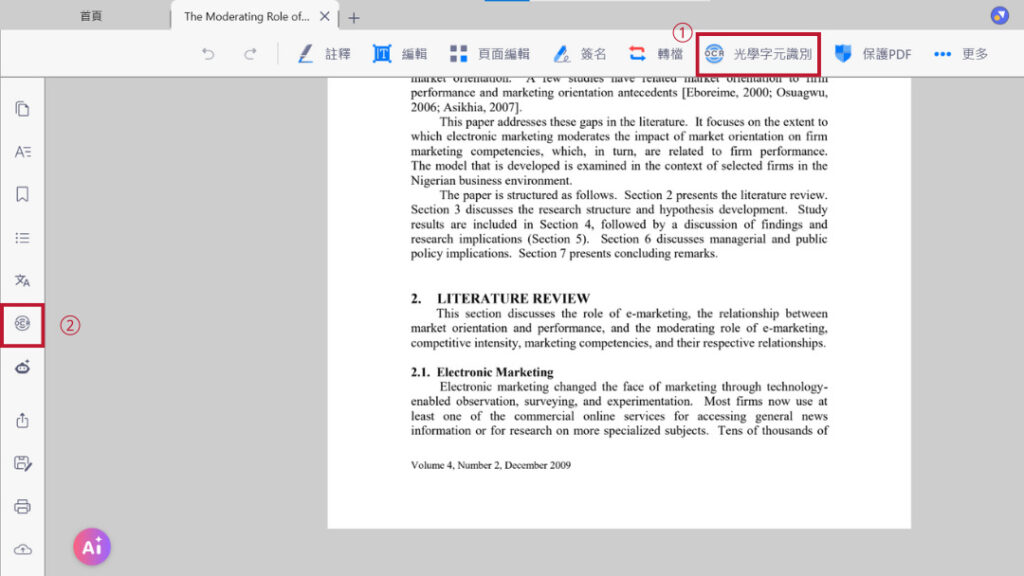Click the line starting 'policy implications. Section 7'
This screenshot has width=1024, height=576.
(x=564, y=253)
